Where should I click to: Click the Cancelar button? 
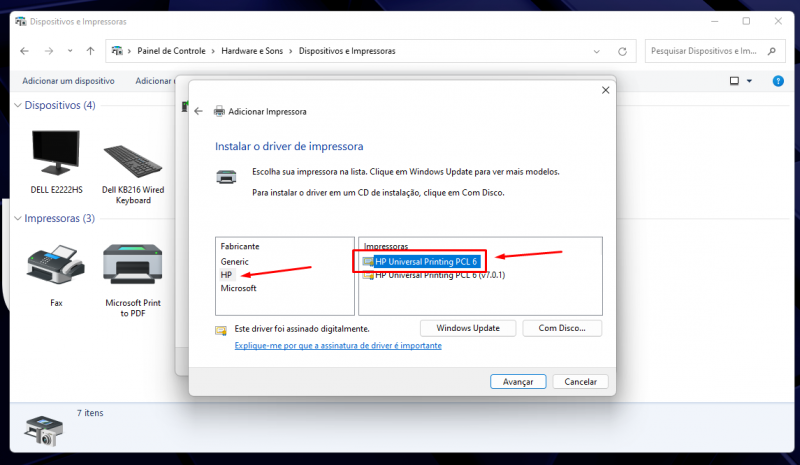[580, 382]
